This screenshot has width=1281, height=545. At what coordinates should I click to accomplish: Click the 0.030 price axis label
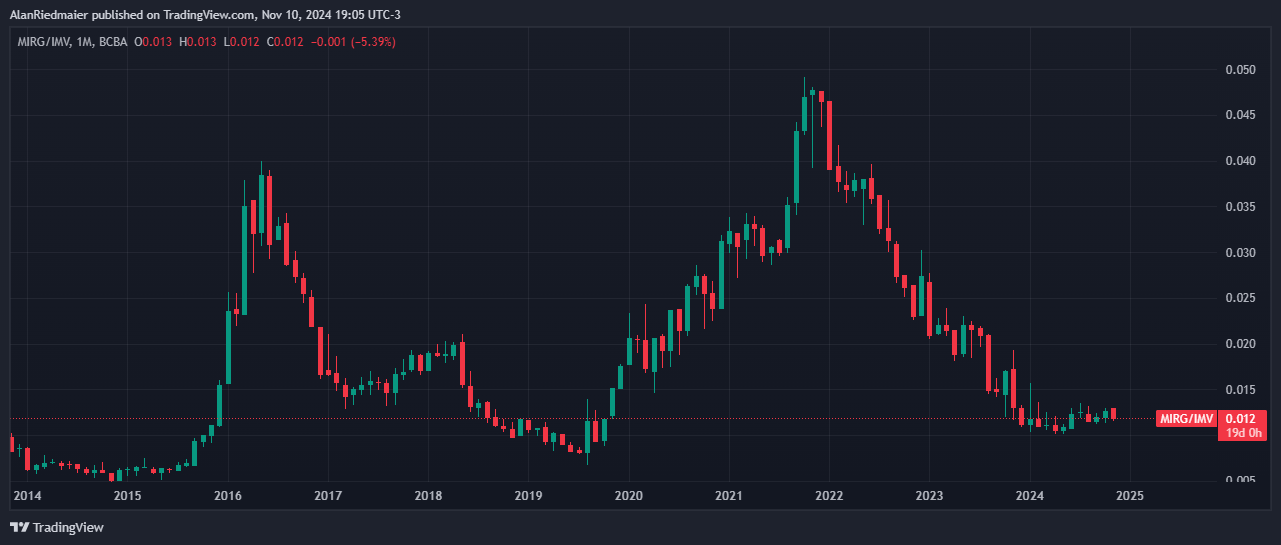click(x=1240, y=252)
